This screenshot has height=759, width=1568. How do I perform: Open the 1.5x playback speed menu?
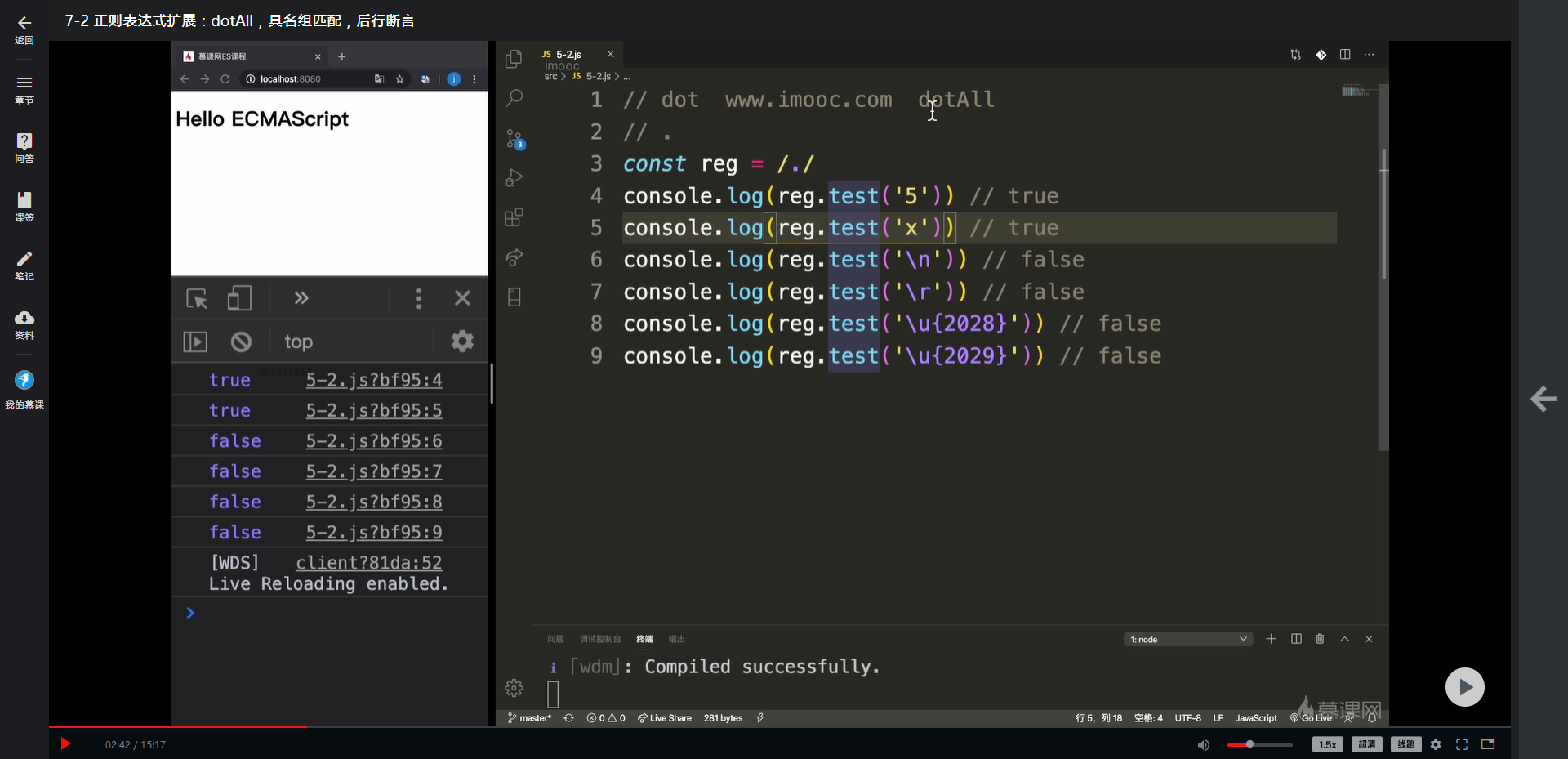pyautogui.click(x=1327, y=744)
